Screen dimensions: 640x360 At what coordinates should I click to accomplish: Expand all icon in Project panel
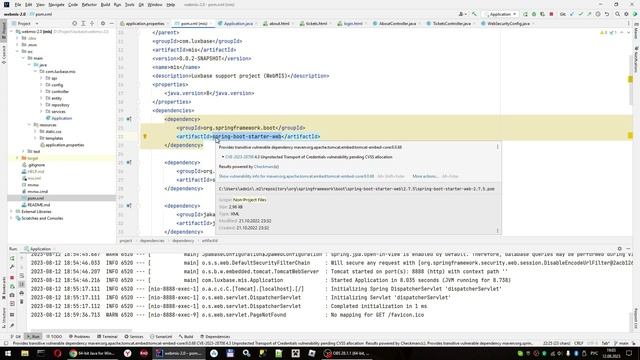click(x=83, y=24)
